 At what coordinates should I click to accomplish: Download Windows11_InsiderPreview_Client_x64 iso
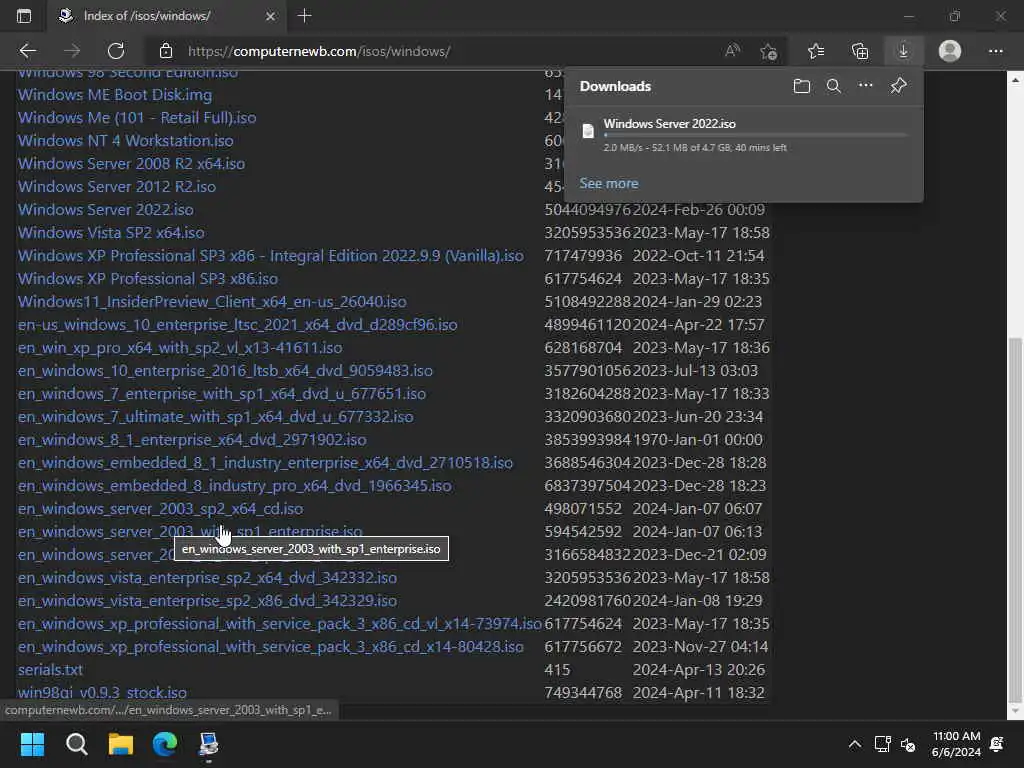point(212,301)
